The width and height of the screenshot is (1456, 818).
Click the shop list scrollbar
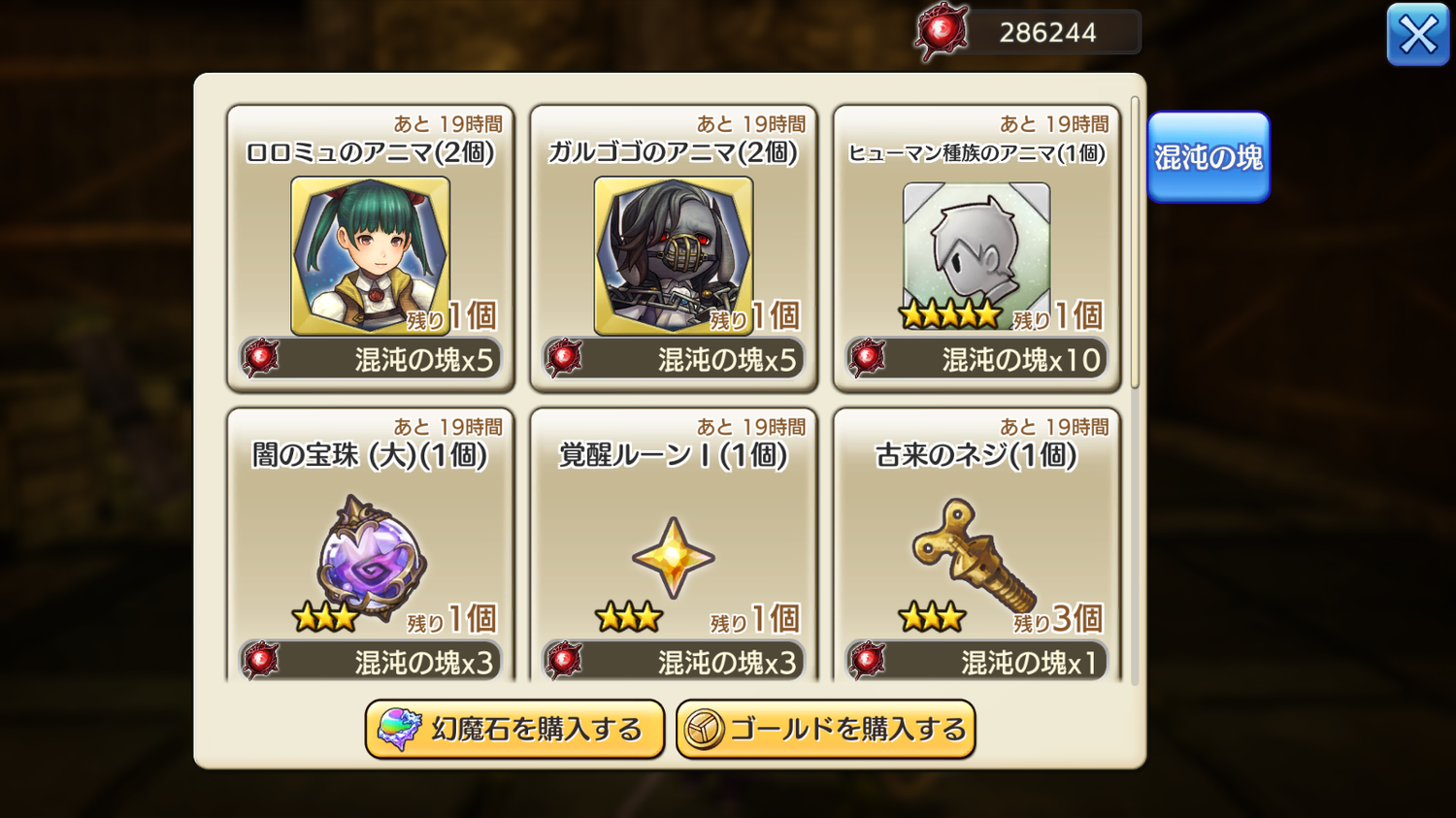1135,243
